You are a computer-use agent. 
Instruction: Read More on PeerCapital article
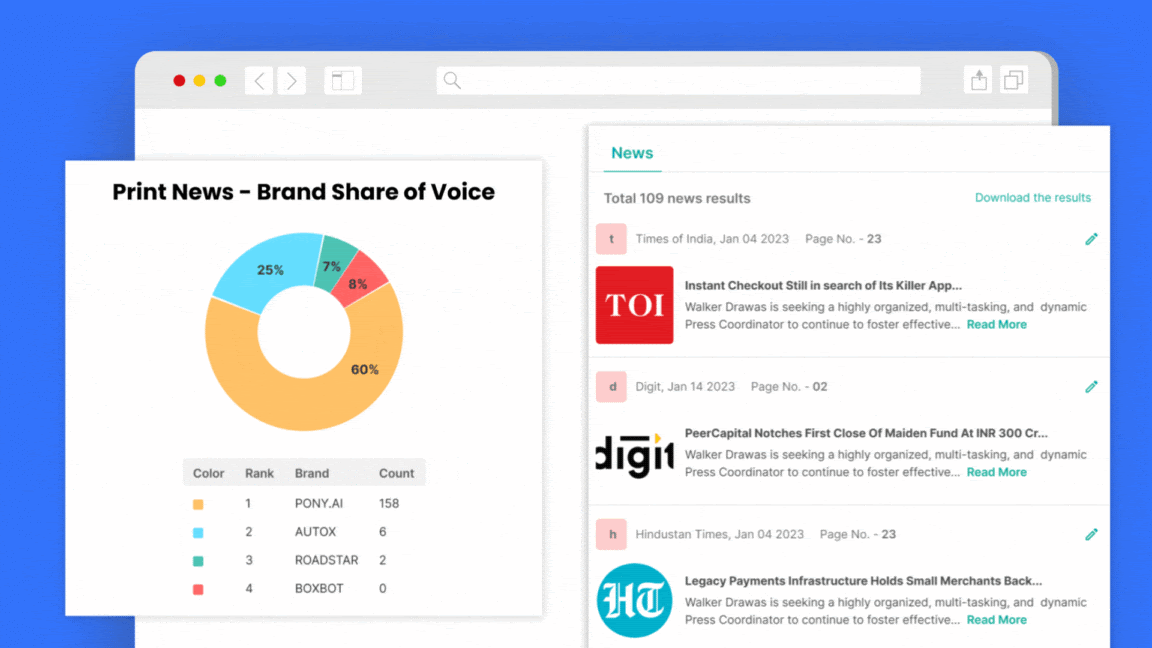pos(996,472)
